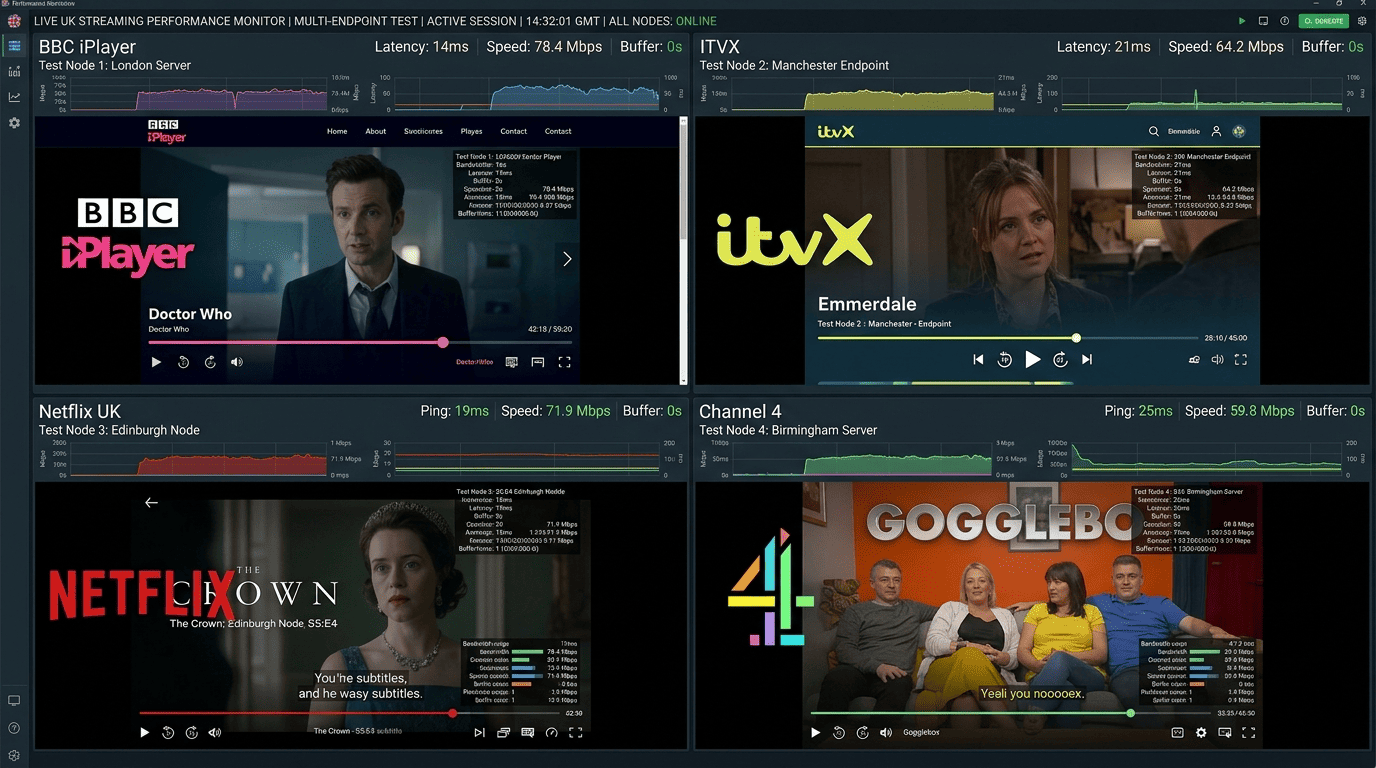The image size is (1376, 768).
Task: Go fullscreen in the ITVX player
Action: point(1241,359)
